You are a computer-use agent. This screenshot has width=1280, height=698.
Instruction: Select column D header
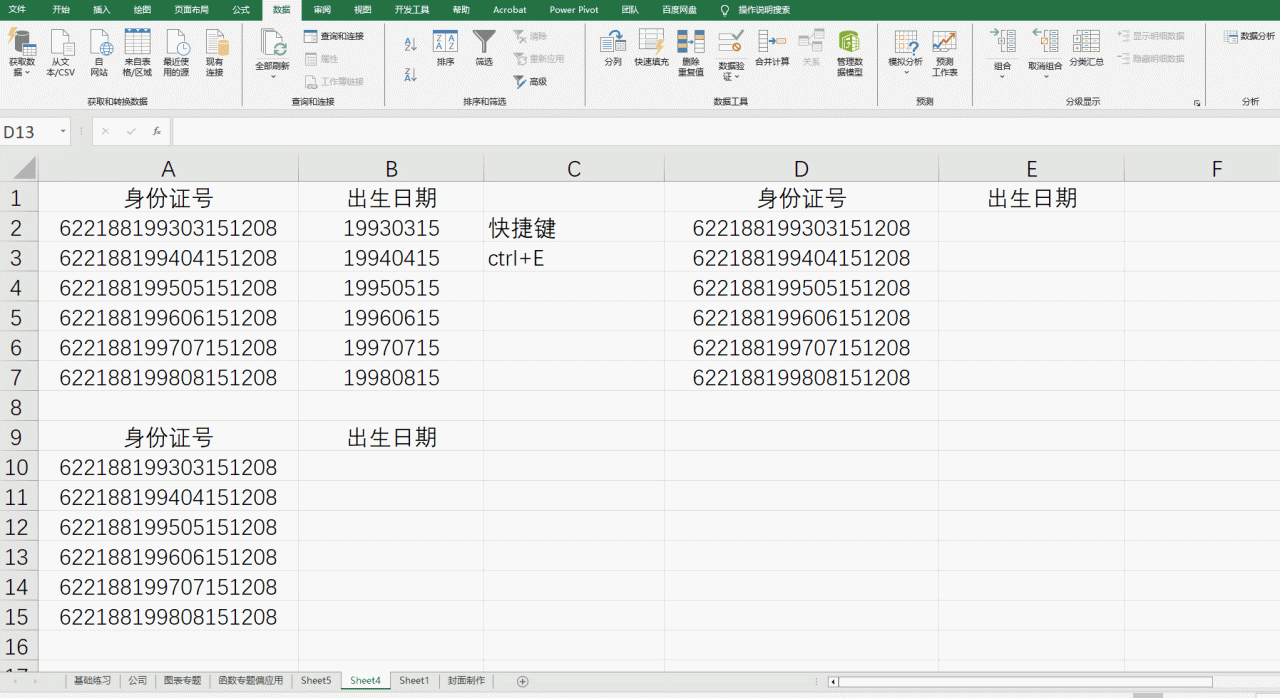pos(801,168)
